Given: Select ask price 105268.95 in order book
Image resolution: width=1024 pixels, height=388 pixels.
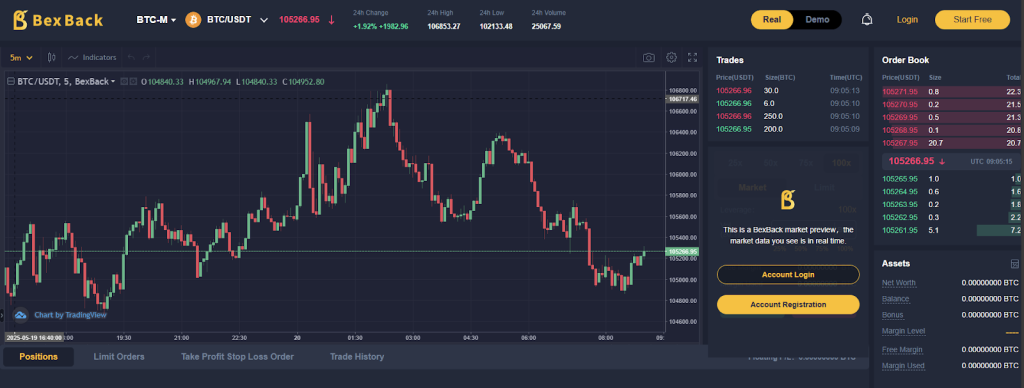Looking at the screenshot, I should click(x=899, y=130).
